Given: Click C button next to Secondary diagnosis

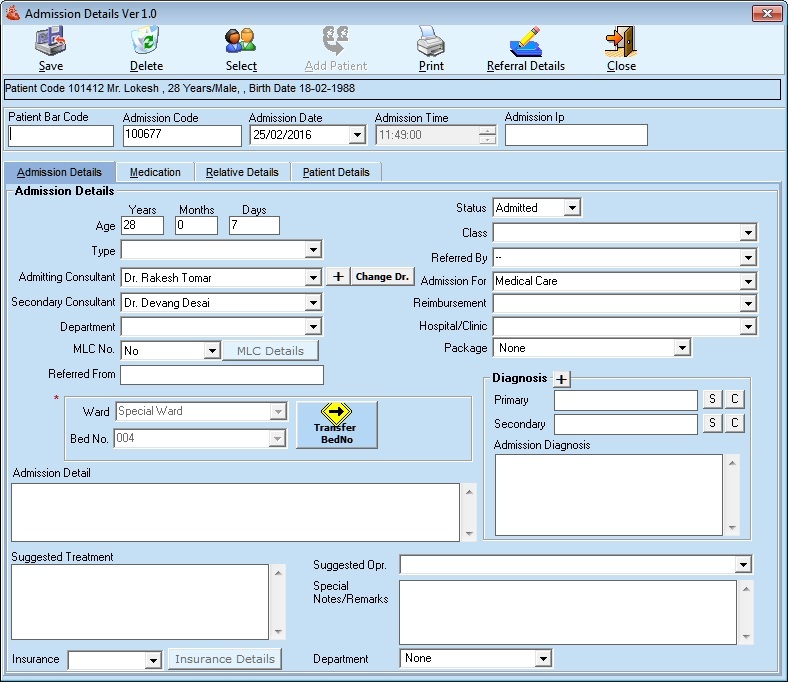Looking at the screenshot, I should (734, 424).
